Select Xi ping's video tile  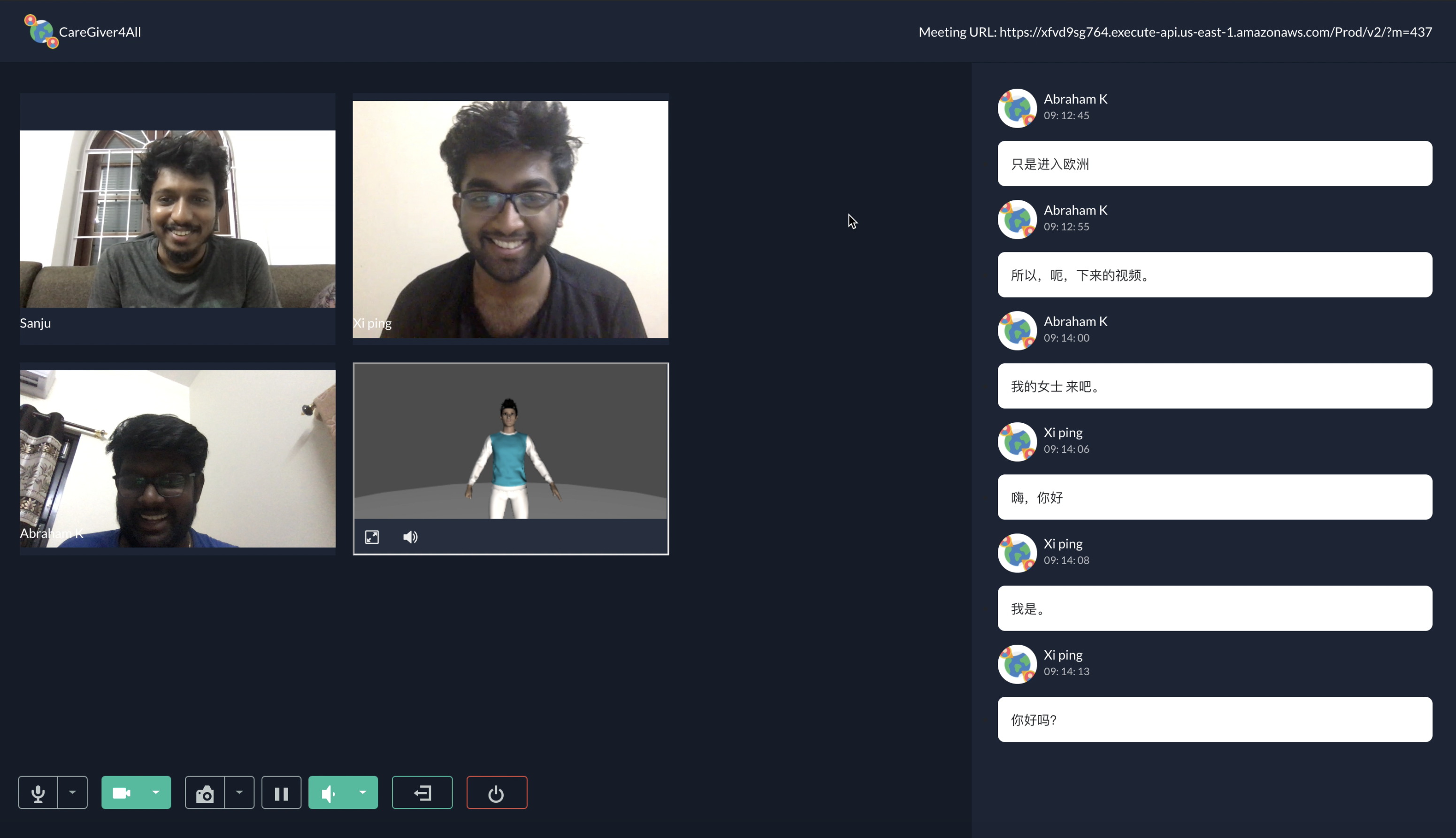click(510, 219)
